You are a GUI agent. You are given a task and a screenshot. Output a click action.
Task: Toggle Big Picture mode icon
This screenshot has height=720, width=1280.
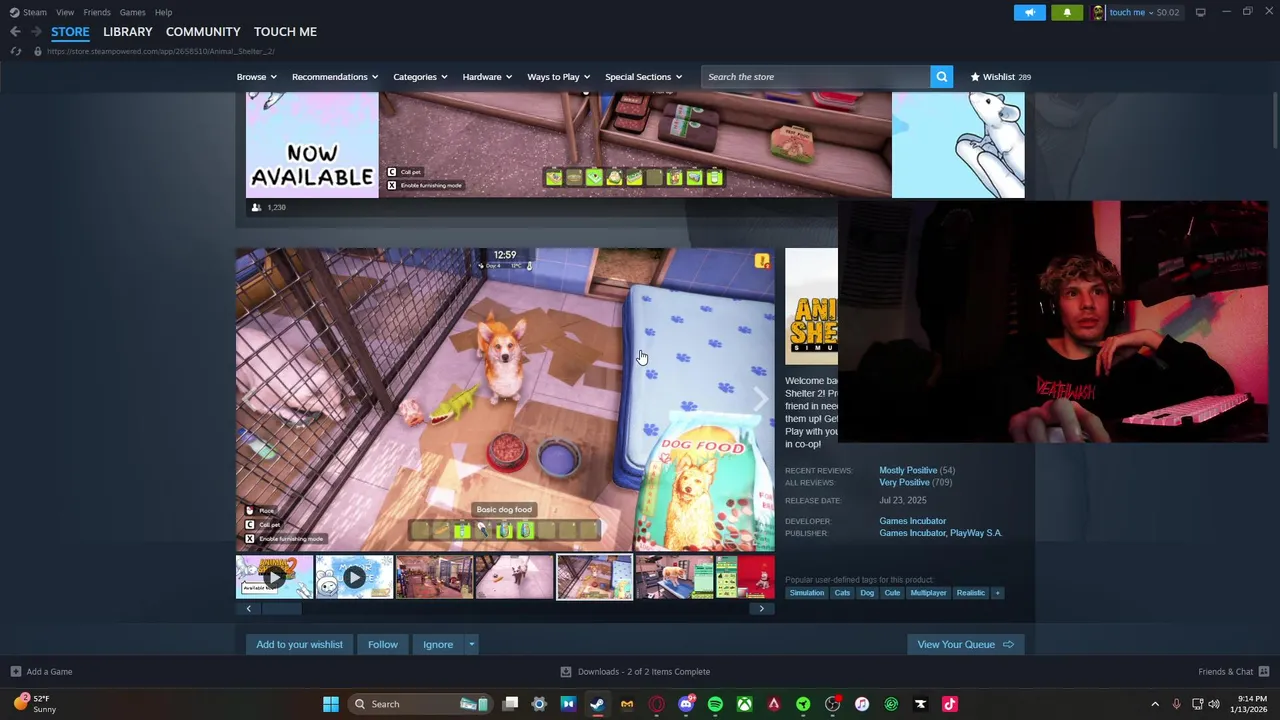[1200, 12]
